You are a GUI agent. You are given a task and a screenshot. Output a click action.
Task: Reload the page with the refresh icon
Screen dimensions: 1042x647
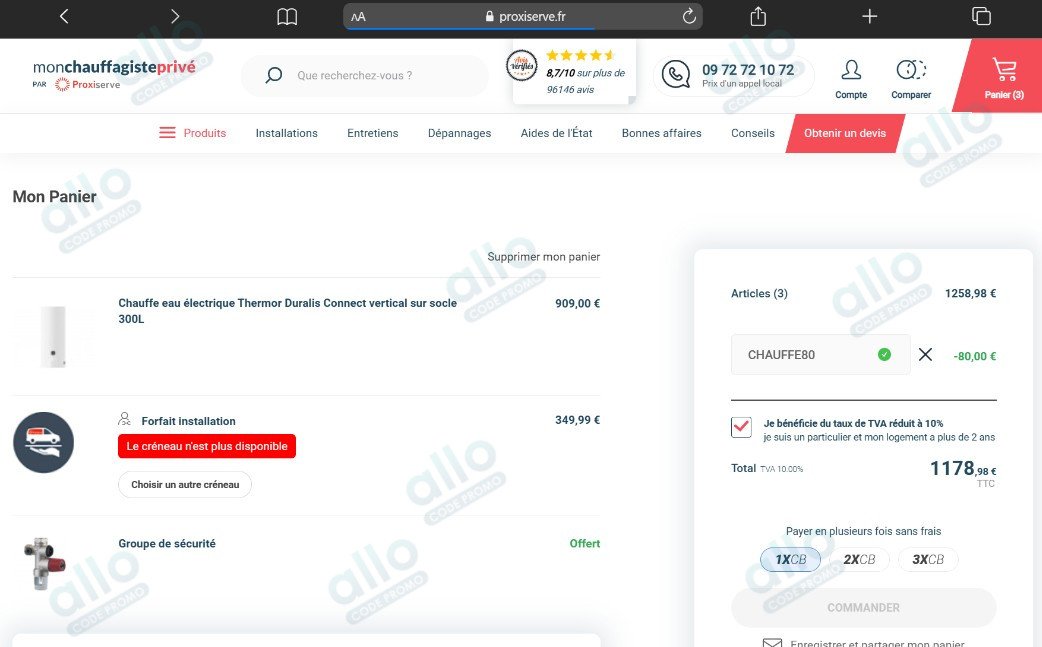pyautogui.click(x=689, y=16)
